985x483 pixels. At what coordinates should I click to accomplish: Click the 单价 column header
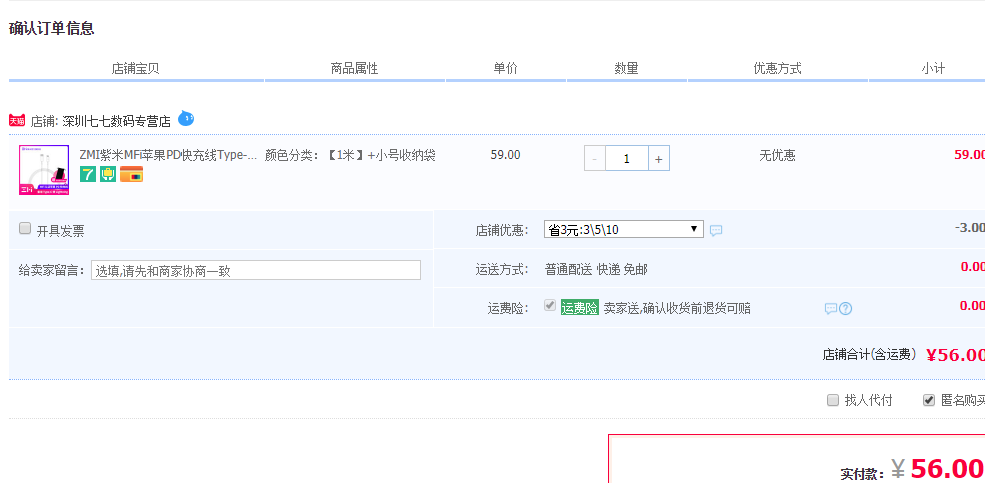(x=506, y=68)
